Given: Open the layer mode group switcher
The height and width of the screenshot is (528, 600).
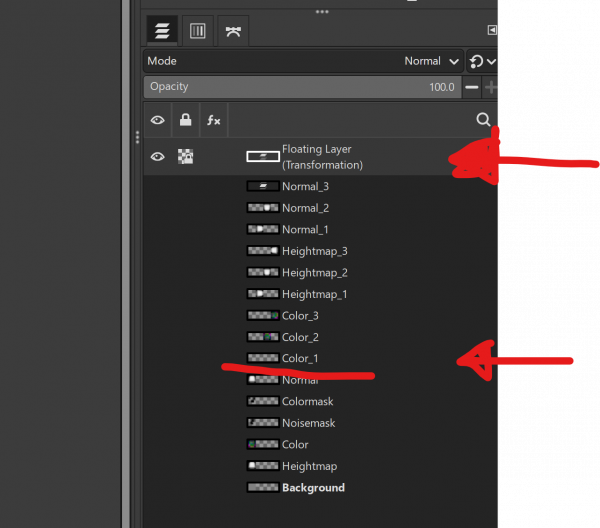Looking at the screenshot, I should [482, 61].
